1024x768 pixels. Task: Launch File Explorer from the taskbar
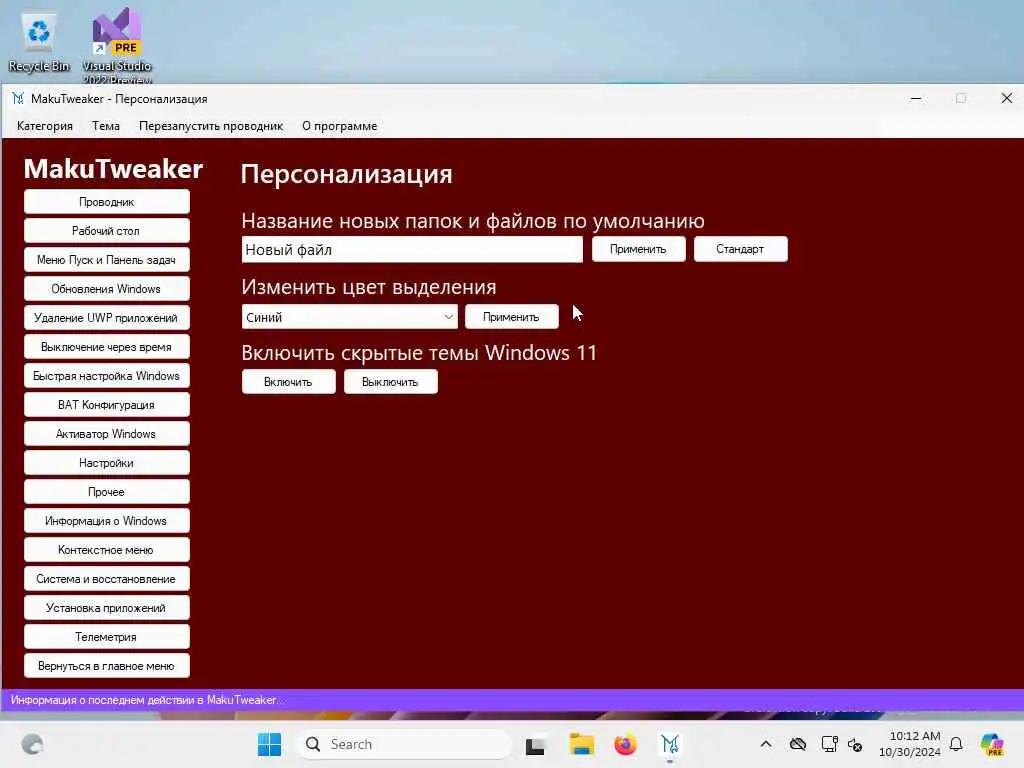click(x=581, y=744)
